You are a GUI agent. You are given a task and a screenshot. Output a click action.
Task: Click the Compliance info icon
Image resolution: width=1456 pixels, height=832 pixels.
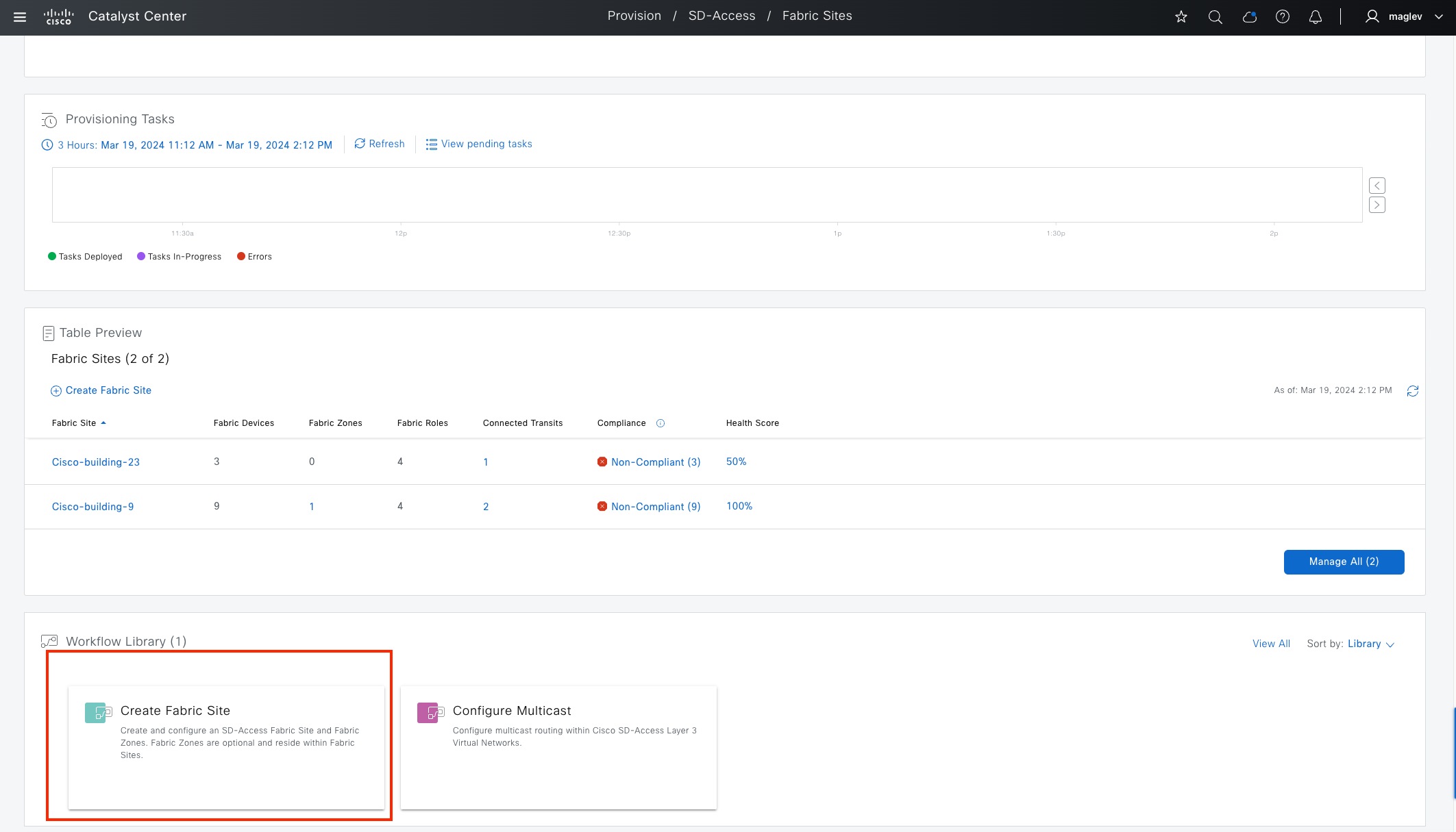coord(661,423)
